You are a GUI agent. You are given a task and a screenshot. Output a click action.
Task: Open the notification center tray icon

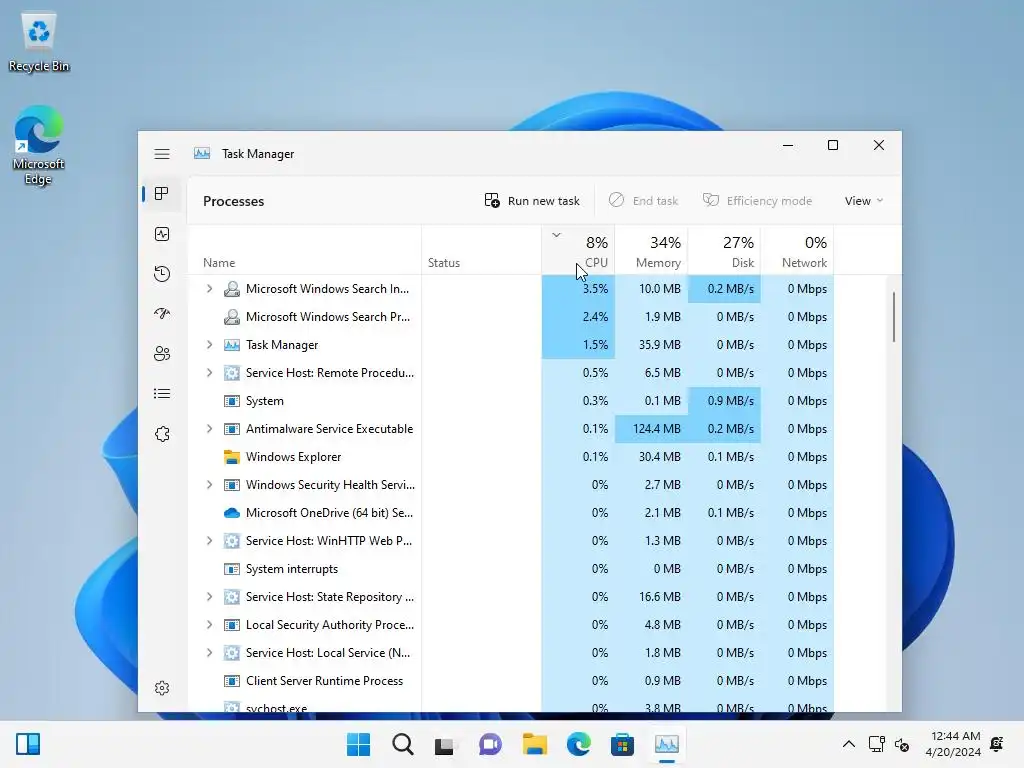coord(997,744)
